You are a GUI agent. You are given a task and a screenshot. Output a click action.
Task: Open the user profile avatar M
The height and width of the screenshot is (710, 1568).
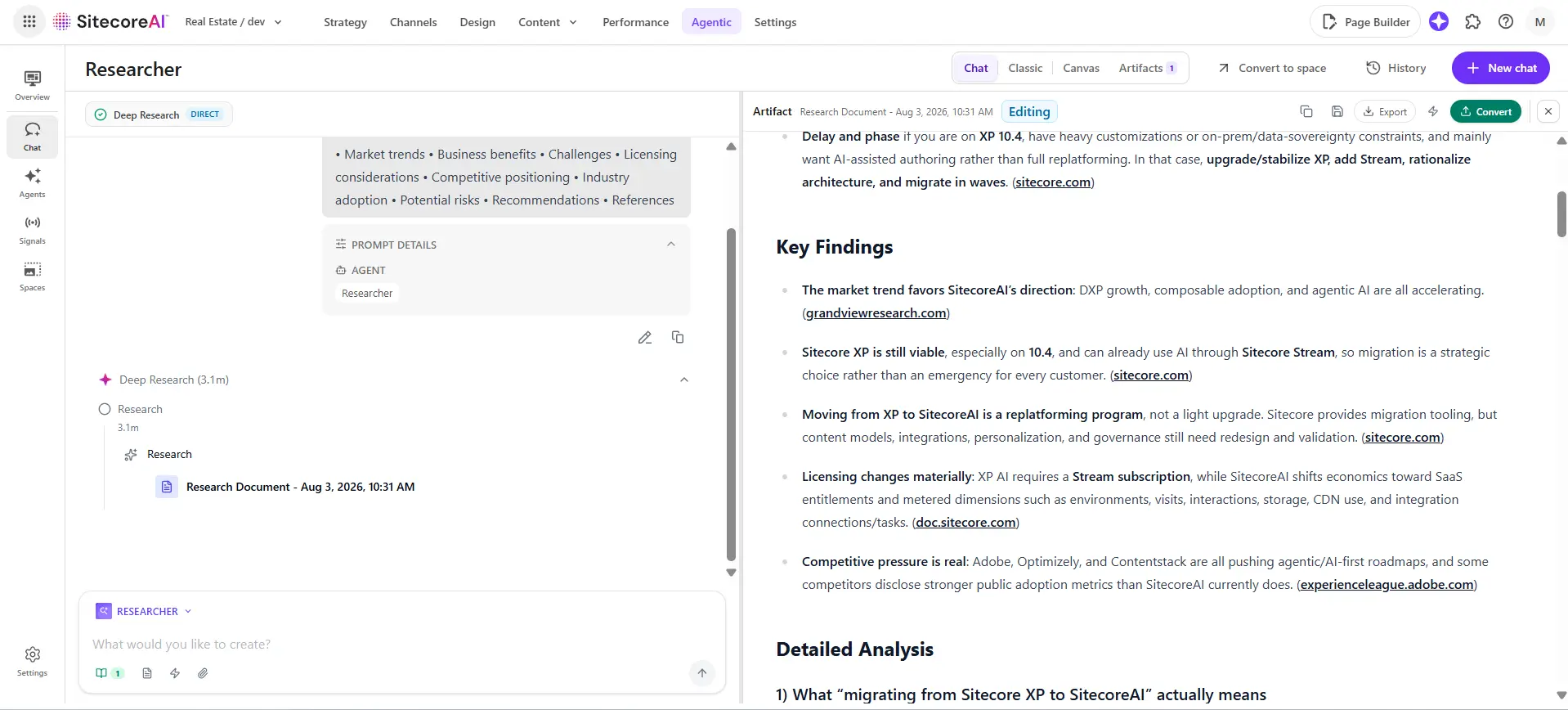coord(1540,22)
